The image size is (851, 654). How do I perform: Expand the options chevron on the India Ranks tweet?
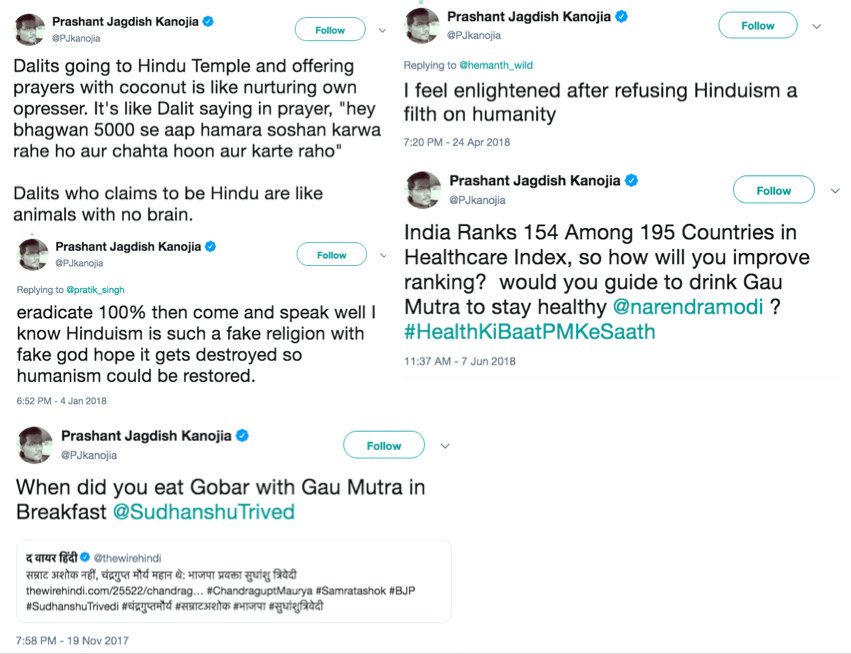(835, 190)
